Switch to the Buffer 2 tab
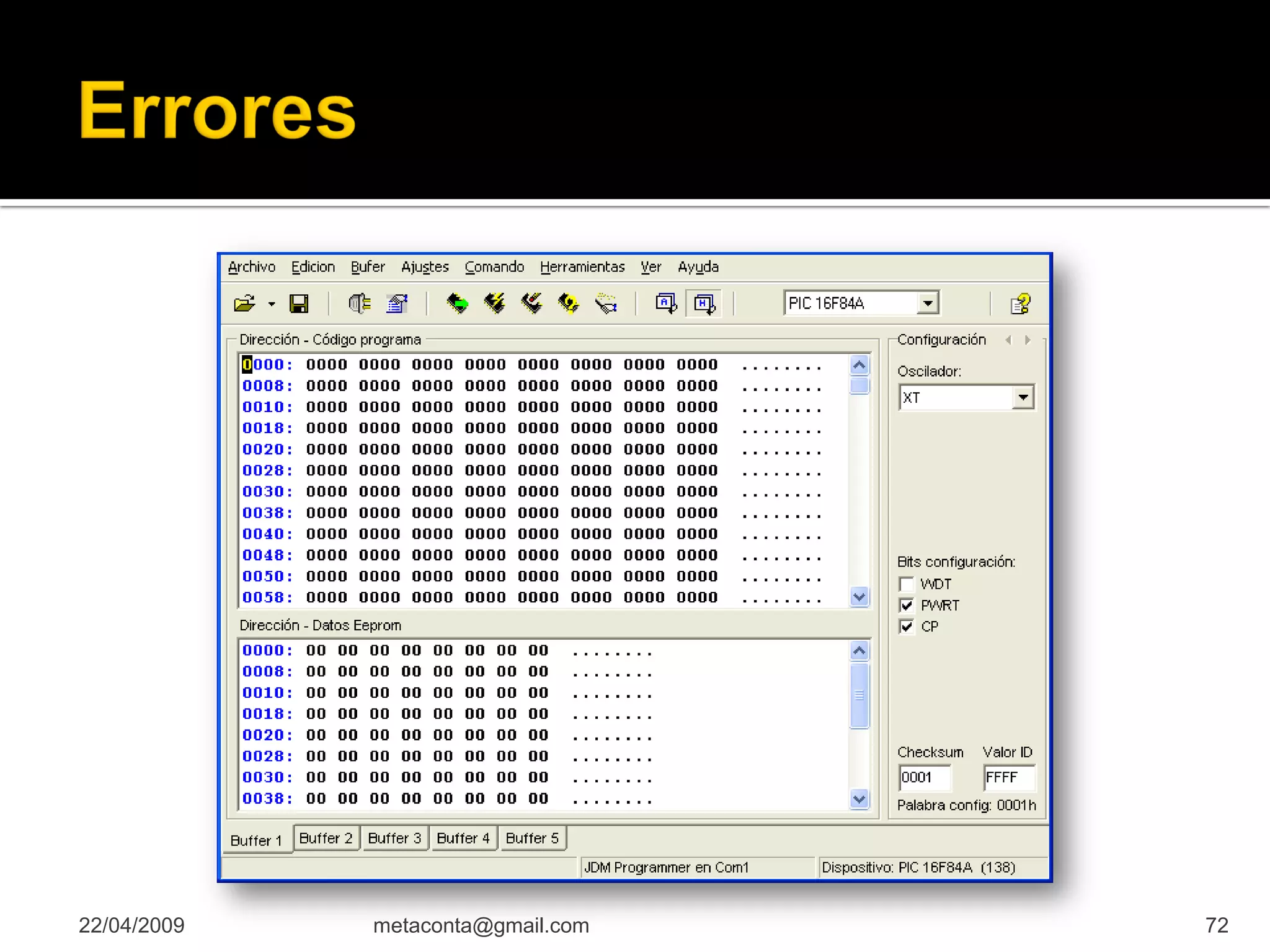1270x952 pixels. tap(326, 838)
